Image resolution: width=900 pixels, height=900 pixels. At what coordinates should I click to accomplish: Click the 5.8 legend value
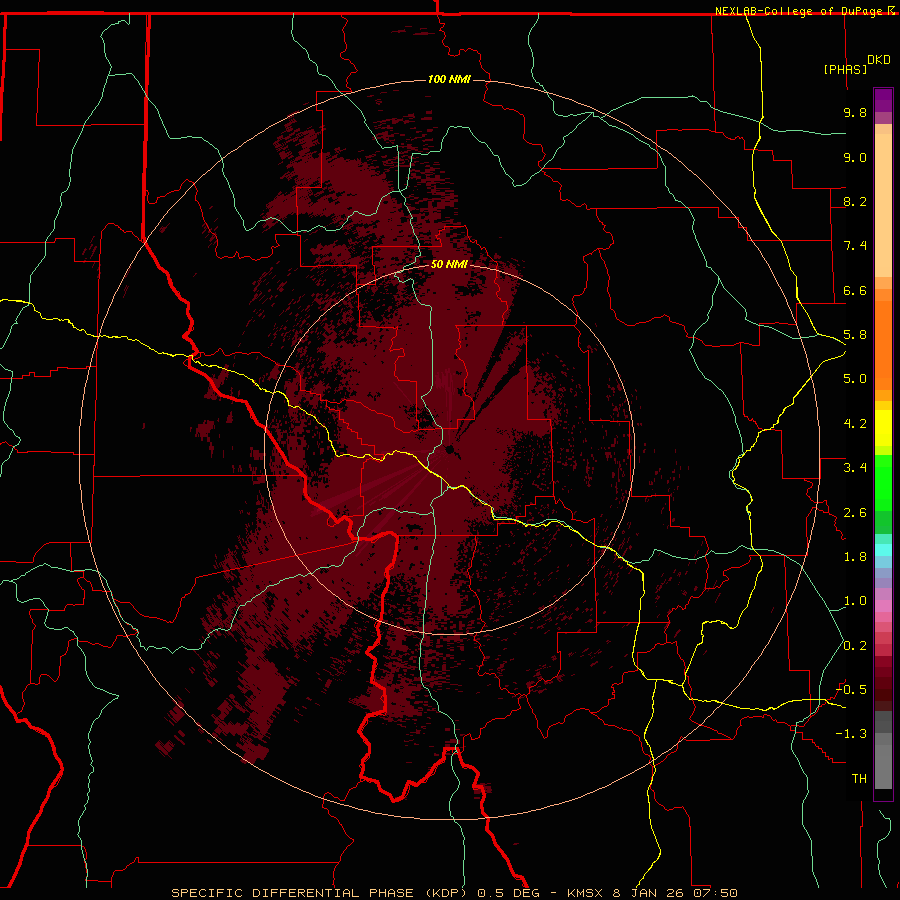tap(855, 335)
